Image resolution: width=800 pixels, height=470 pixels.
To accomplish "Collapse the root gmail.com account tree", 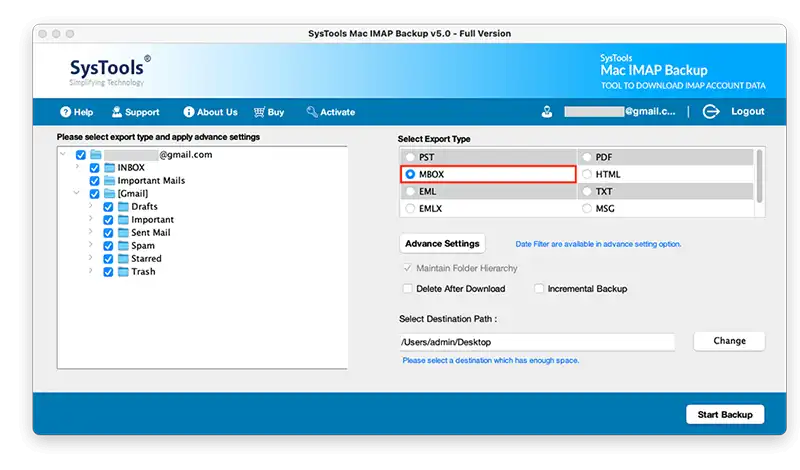I will click(x=63, y=154).
